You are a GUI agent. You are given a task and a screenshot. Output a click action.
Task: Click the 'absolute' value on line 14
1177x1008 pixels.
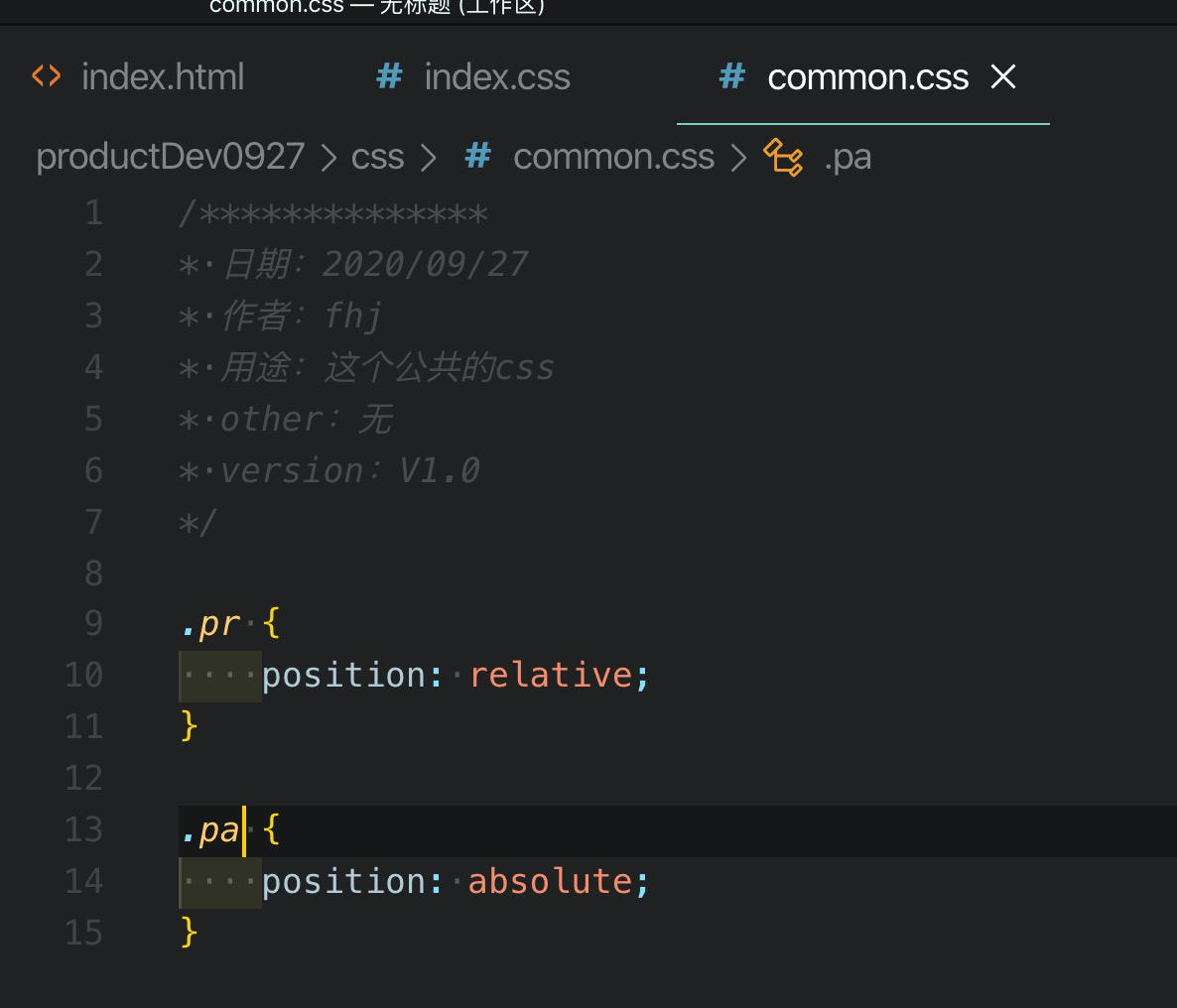[551, 881]
